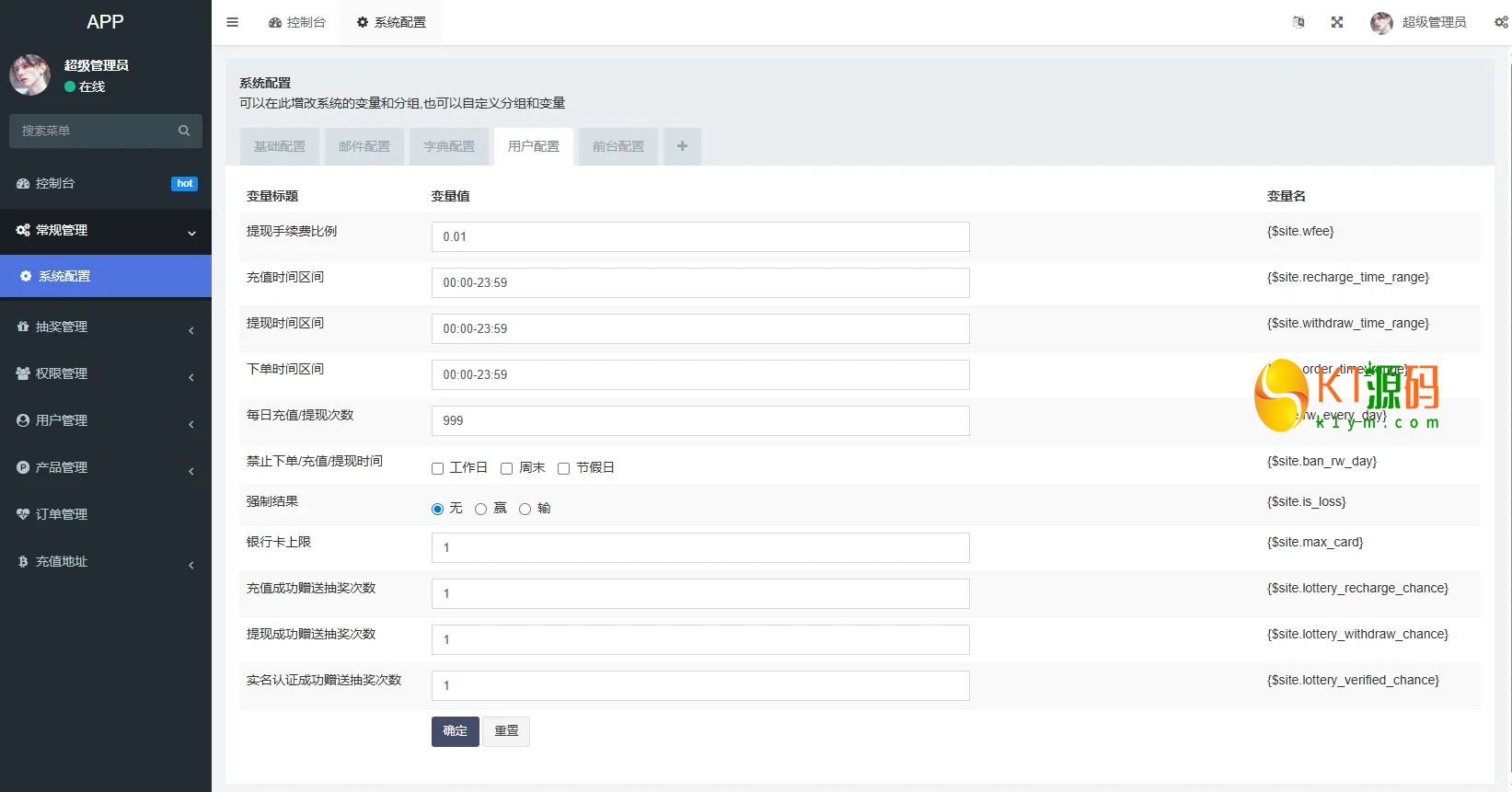
Task: Open 订单管理 in the sidebar
Action: pos(106,514)
